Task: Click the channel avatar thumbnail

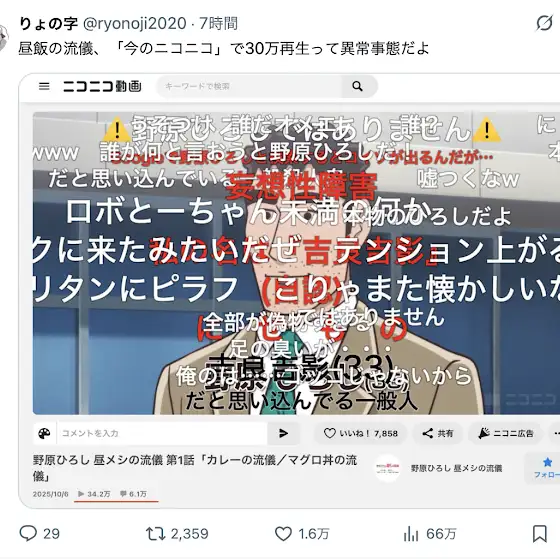Action: [388, 468]
